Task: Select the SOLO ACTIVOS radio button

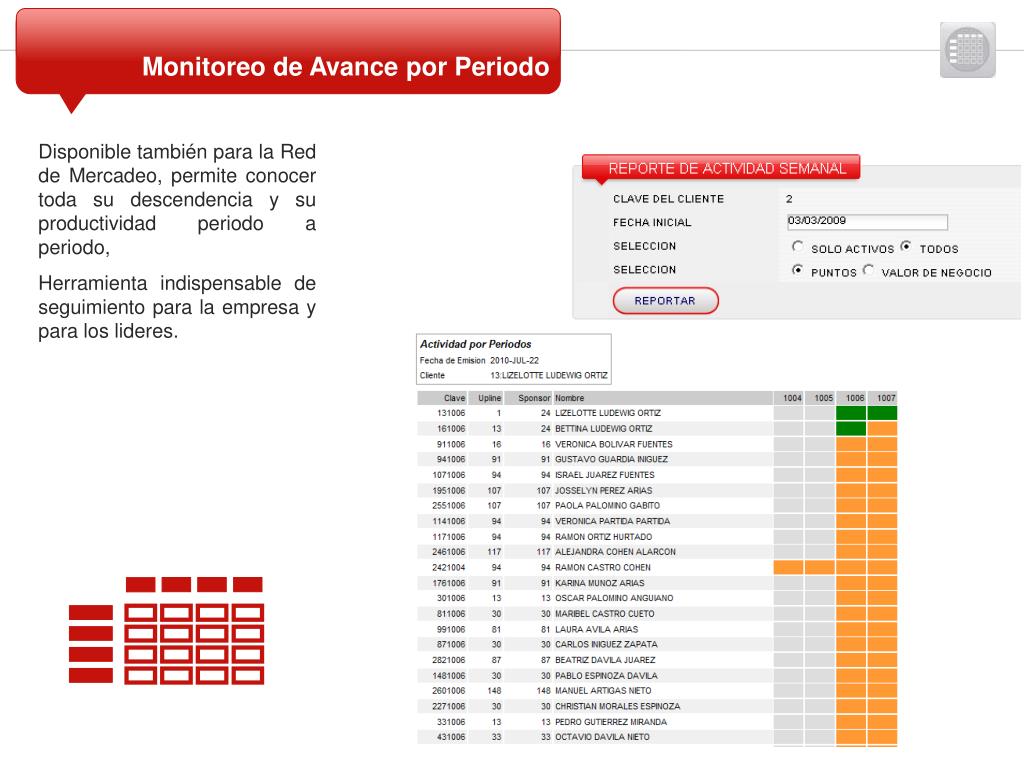Action: tap(797, 246)
